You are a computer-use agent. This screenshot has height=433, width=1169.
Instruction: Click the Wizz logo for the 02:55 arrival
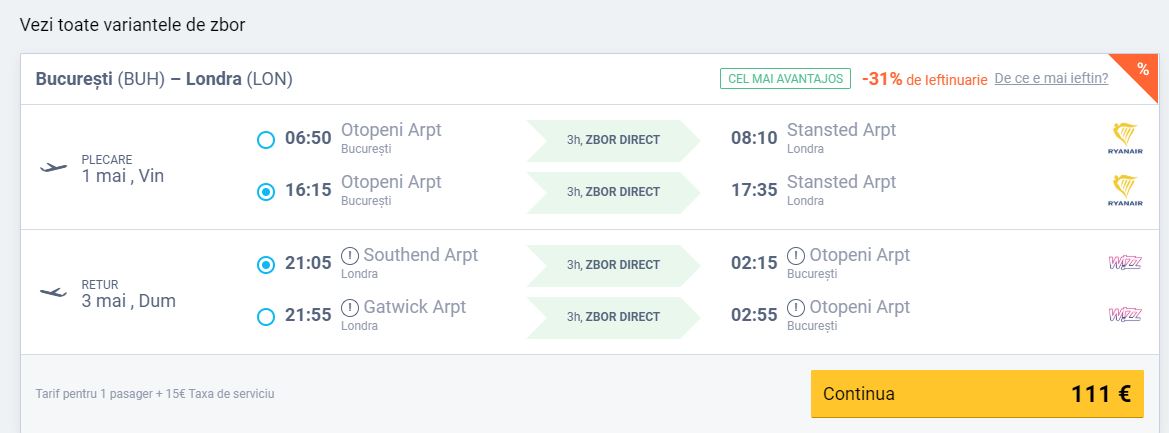click(x=1125, y=315)
